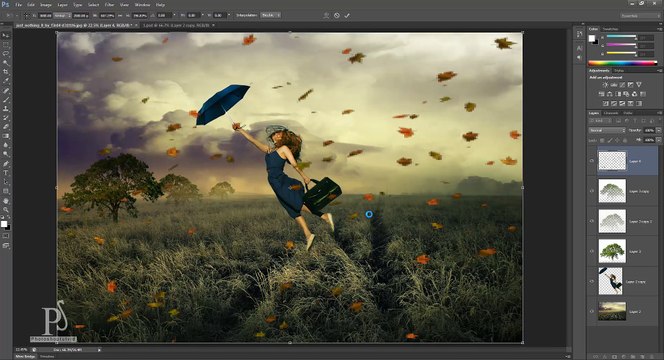The height and width of the screenshot is (360, 664).
Task: Hide the girl with umbrella layer
Action: (x=592, y=281)
